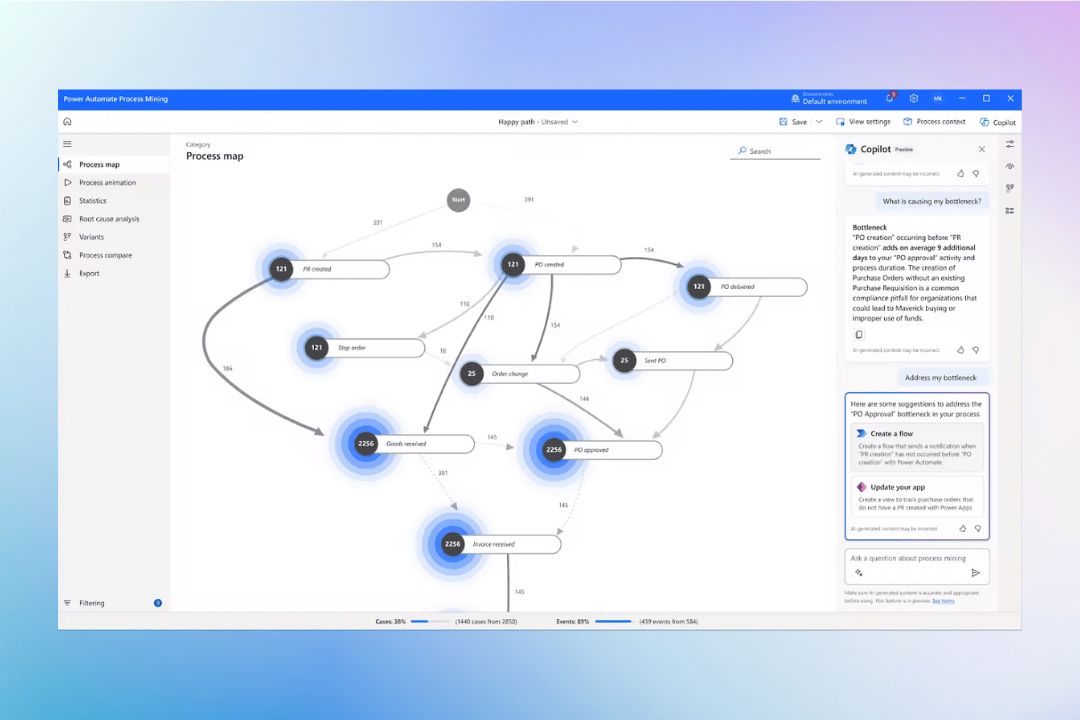
Task: Select the PO created node
Action: [561, 265]
